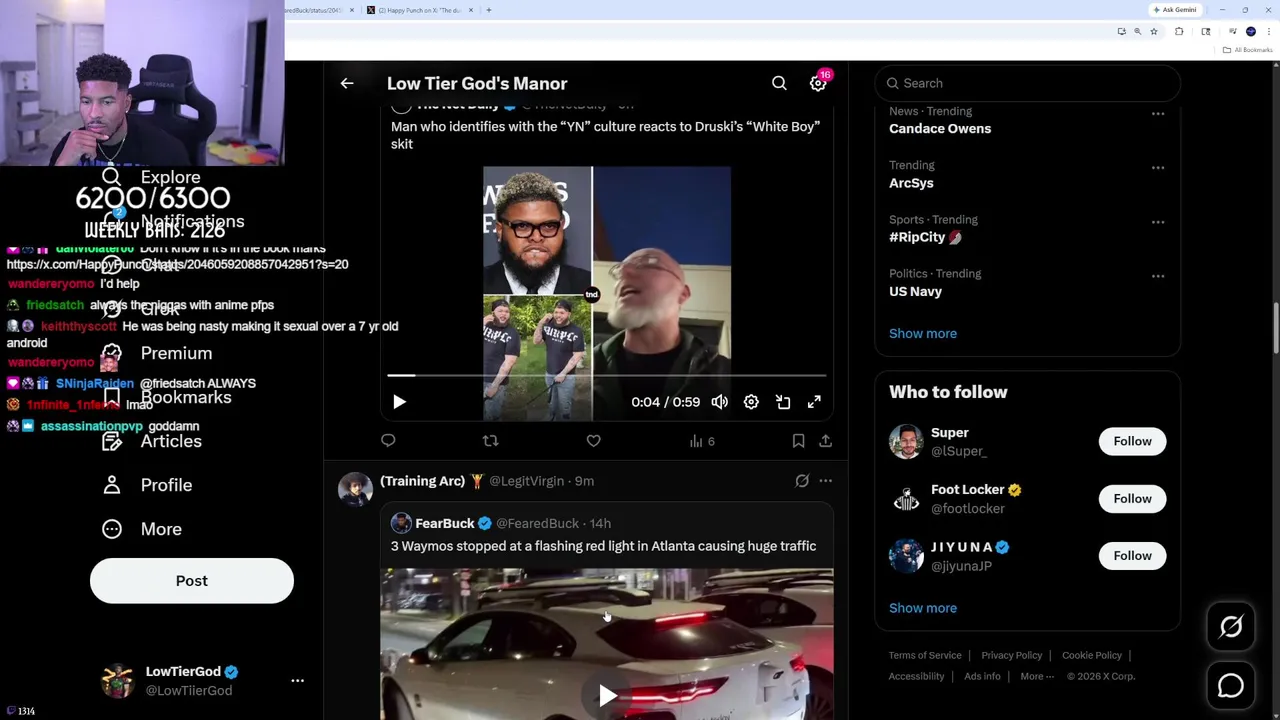Open Accessibility footer link
Viewport: 1280px width, 720px height.
[916, 677]
